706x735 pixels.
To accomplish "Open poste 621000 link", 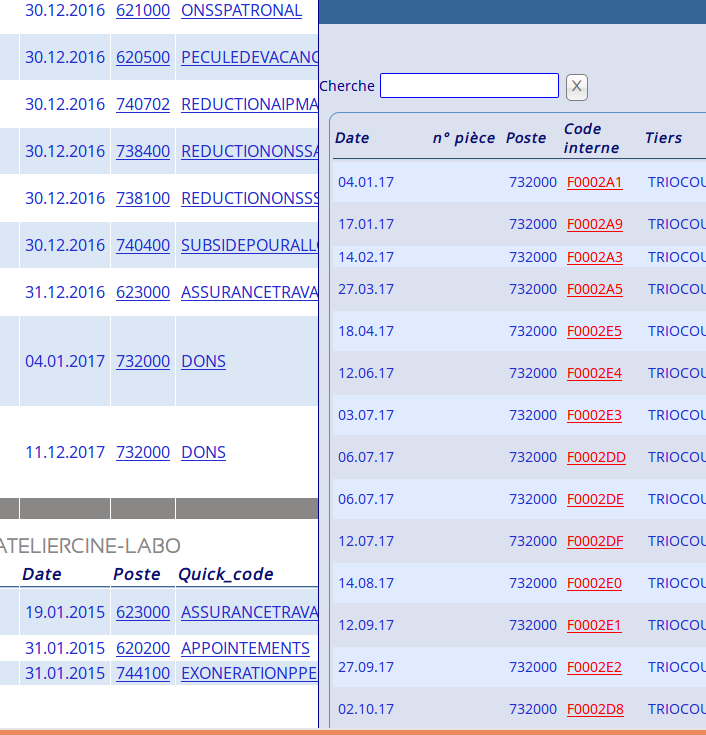I will click(x=143, y=10).
